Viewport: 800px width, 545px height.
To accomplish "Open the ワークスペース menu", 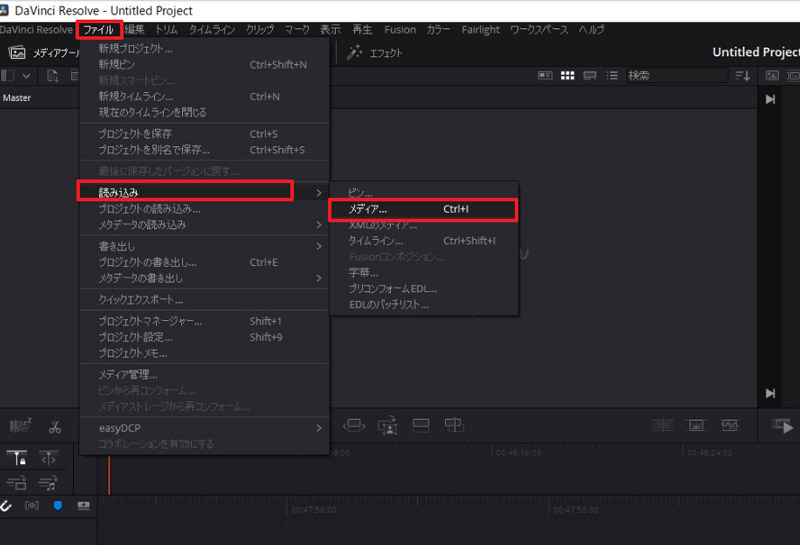I will click(539, 30).
